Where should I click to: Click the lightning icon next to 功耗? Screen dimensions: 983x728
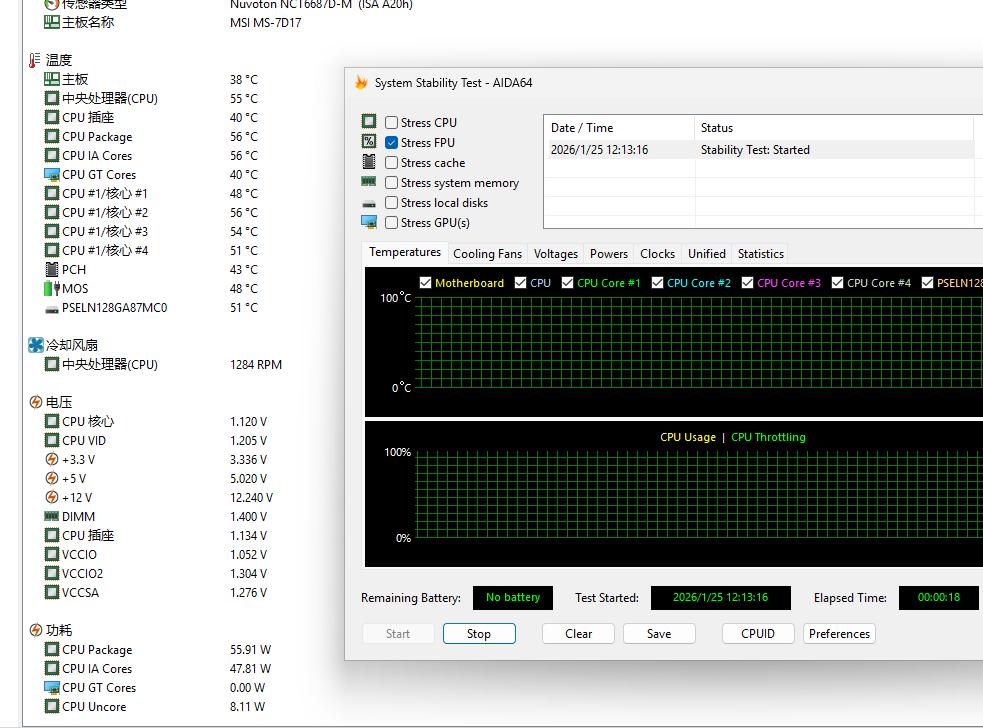tap(36, 630)
